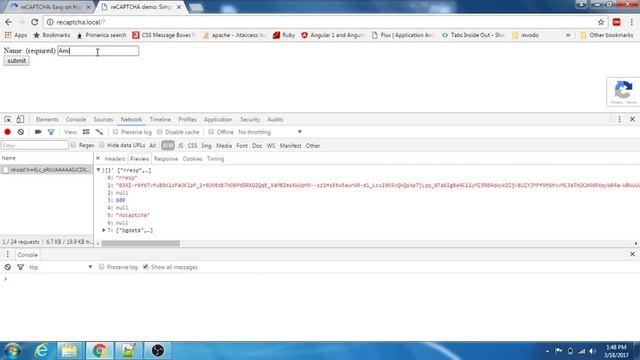Screen dimensions: 640x360
Task: Open the Security tab
Action: pos(250,119)
